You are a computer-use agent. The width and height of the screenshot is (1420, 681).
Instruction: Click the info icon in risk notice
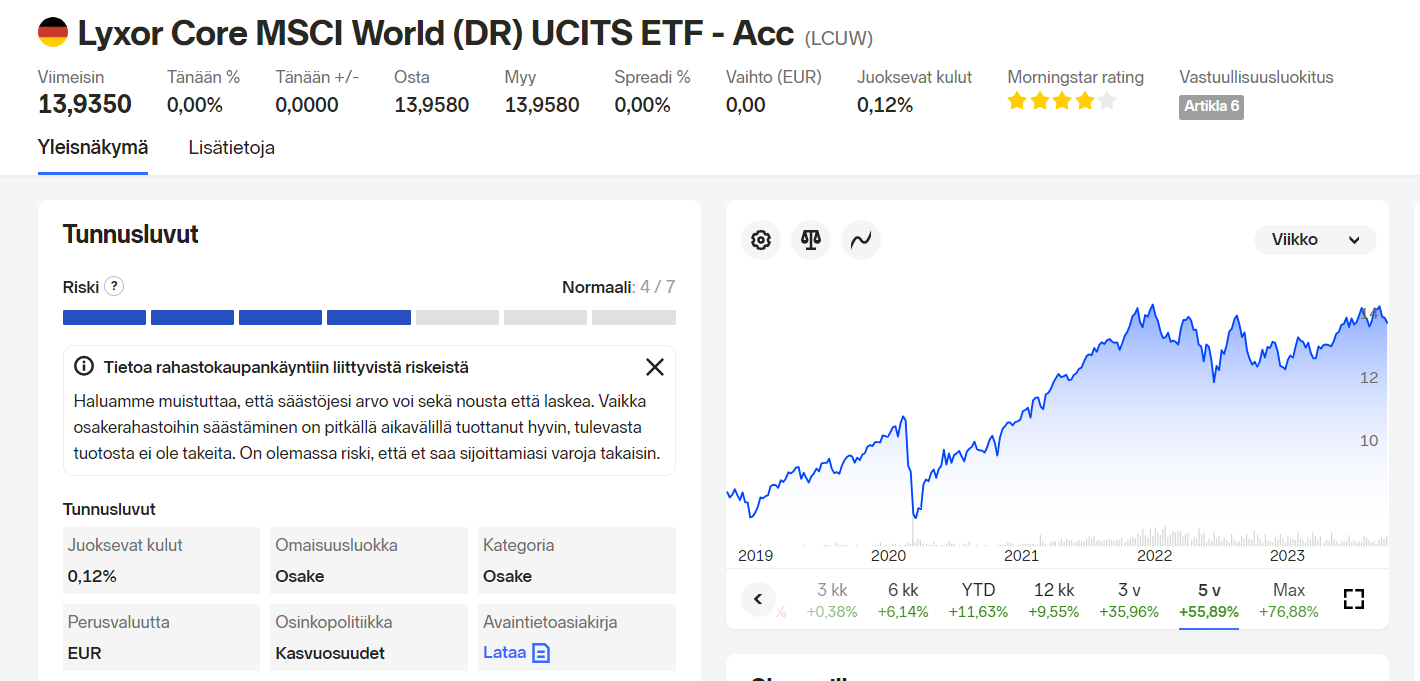pos(84,367)
